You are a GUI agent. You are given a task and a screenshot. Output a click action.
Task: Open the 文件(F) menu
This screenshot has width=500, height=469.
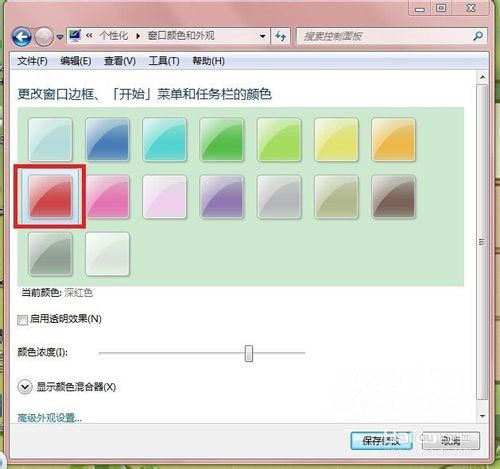click(32, 61)
